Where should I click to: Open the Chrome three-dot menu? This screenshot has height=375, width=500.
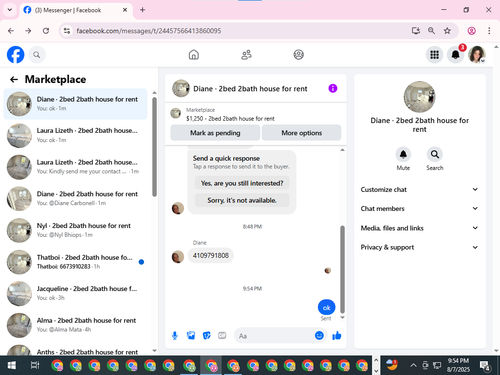pos(489,31)
